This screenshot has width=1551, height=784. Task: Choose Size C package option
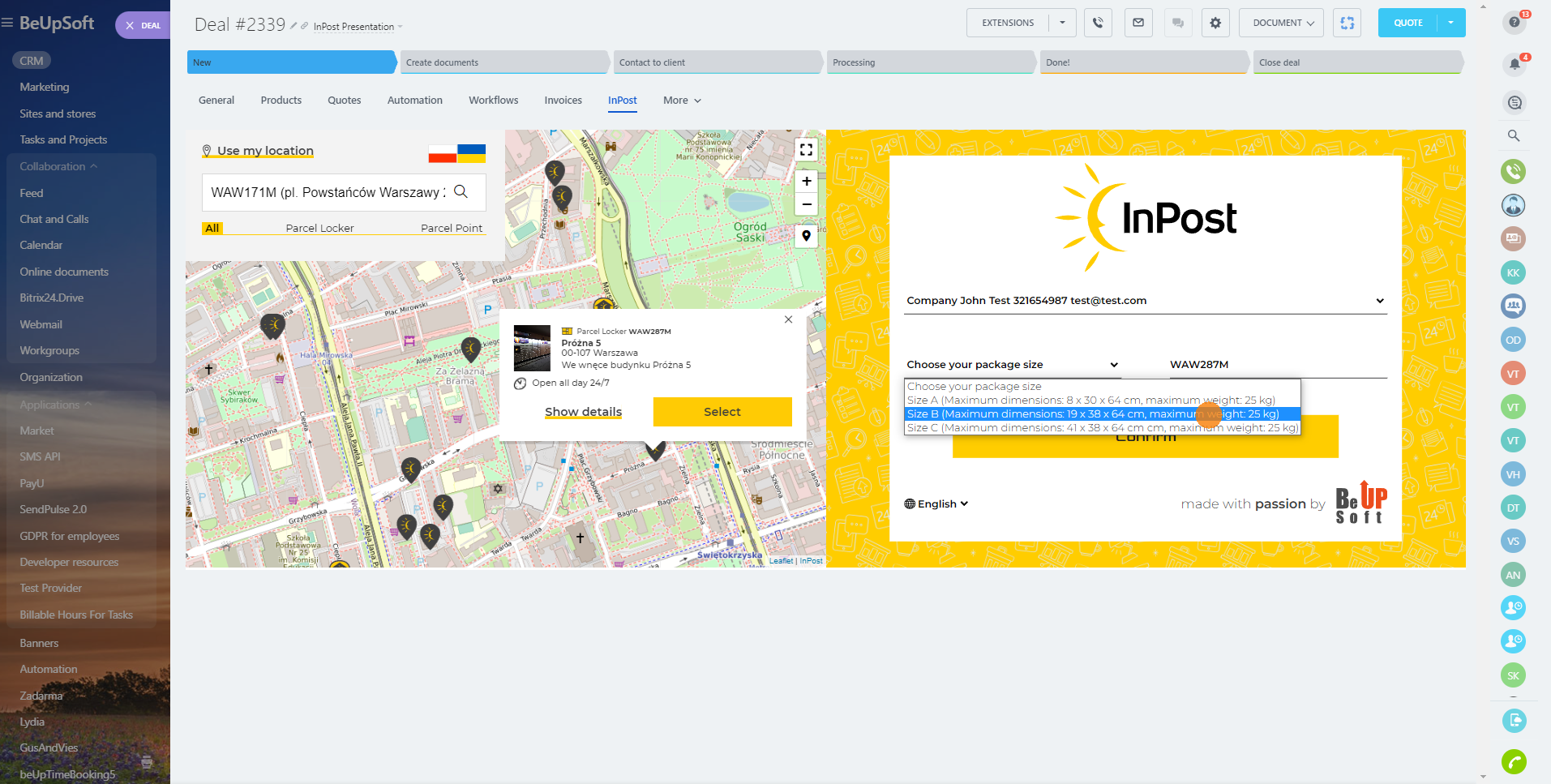pos(1102,428)
